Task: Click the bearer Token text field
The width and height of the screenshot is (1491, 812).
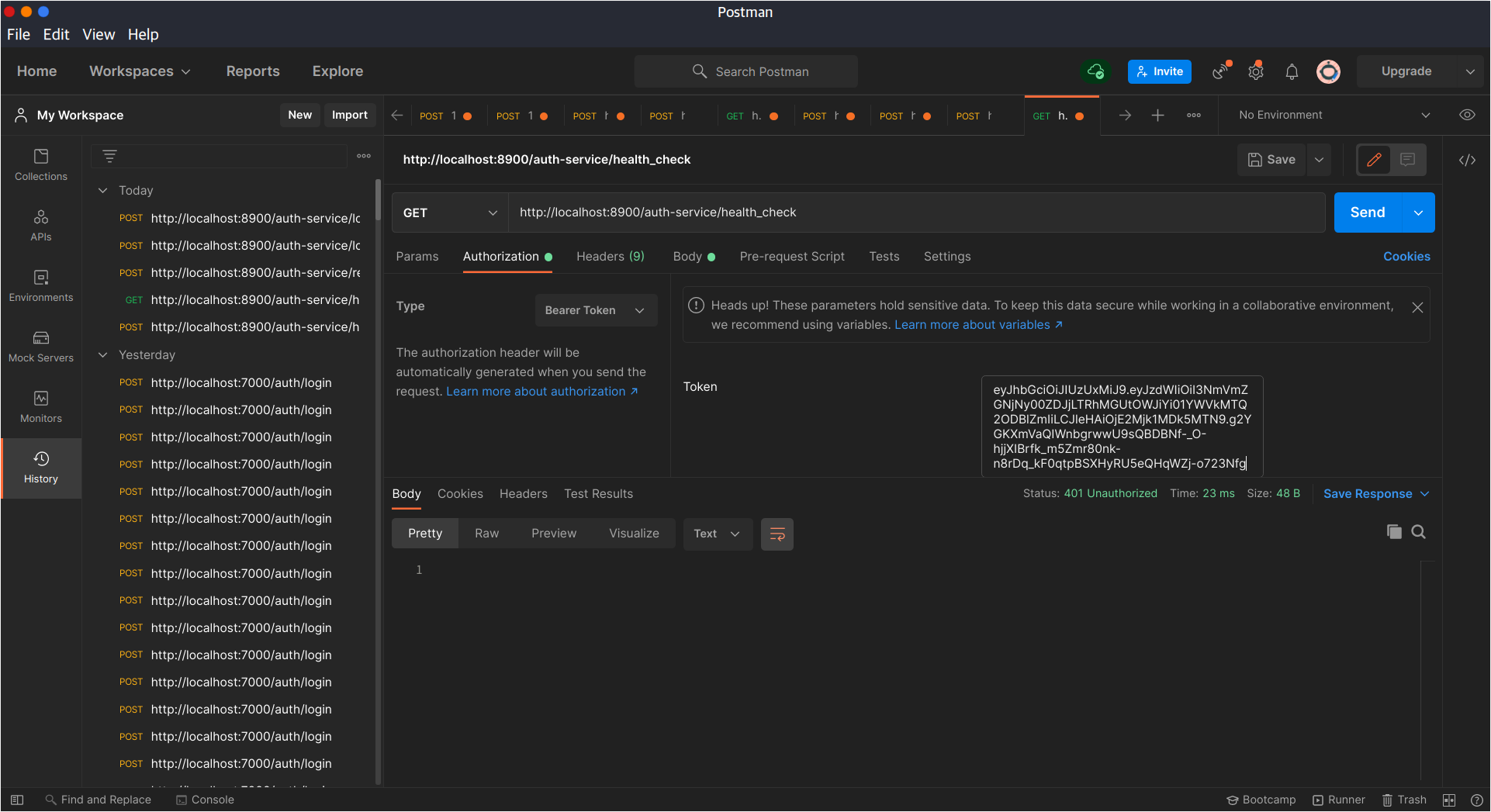Action: coord(1122,427)
